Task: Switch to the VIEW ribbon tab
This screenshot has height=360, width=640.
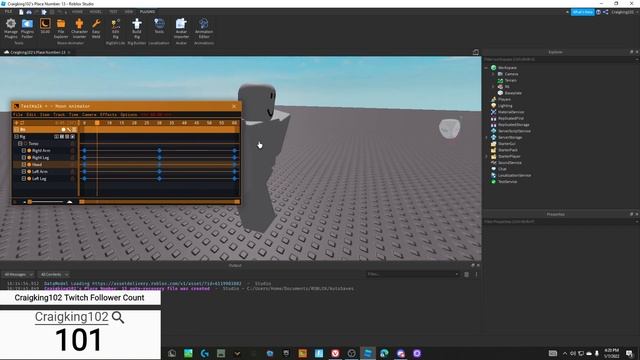Action: (129, 12)
